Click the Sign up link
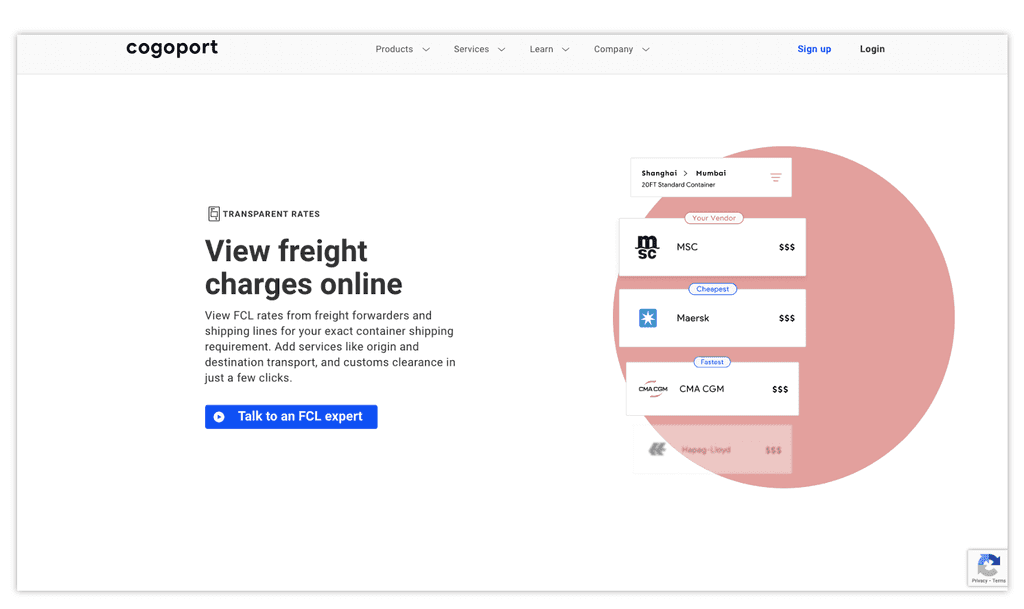Screen dimensions: 1024x609 tap(814, 49)
